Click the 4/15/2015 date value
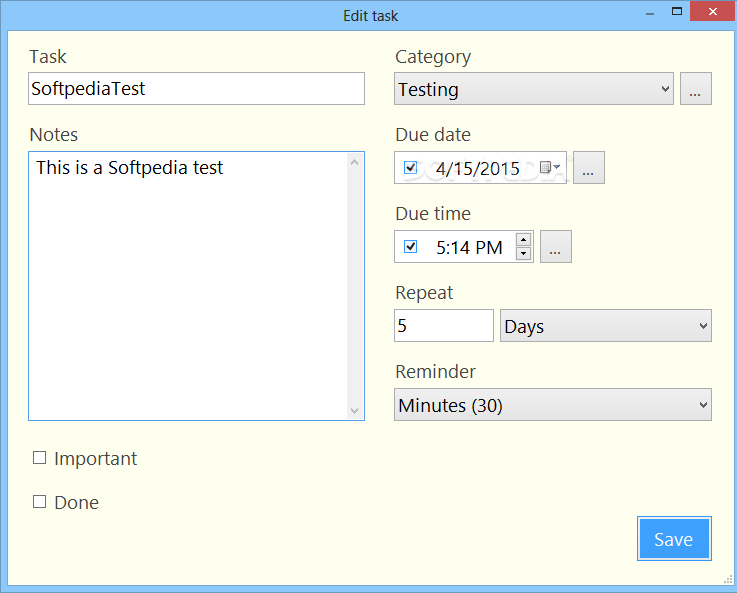This screenshot has width=737, height=593. coord(478,168)
